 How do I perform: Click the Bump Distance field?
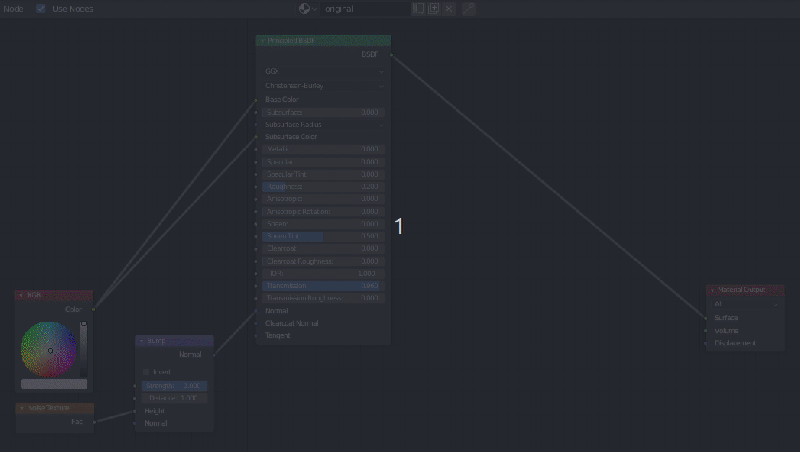point(174,398)
